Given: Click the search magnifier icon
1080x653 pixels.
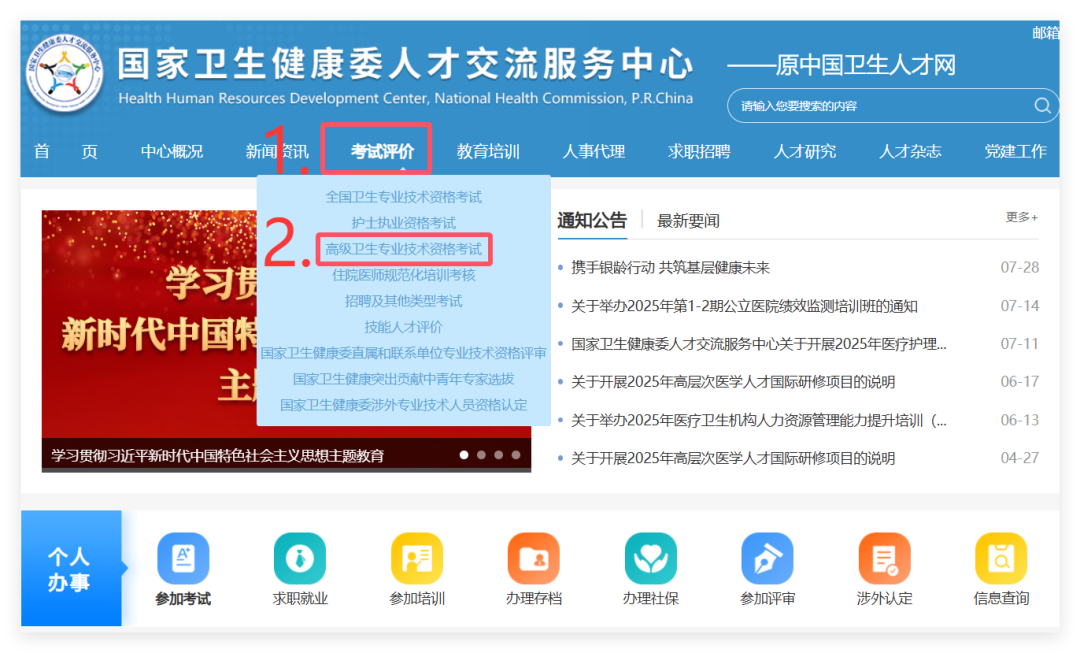Looking at the screenshot, I should pyautogui.click(x=1042, y=105).
